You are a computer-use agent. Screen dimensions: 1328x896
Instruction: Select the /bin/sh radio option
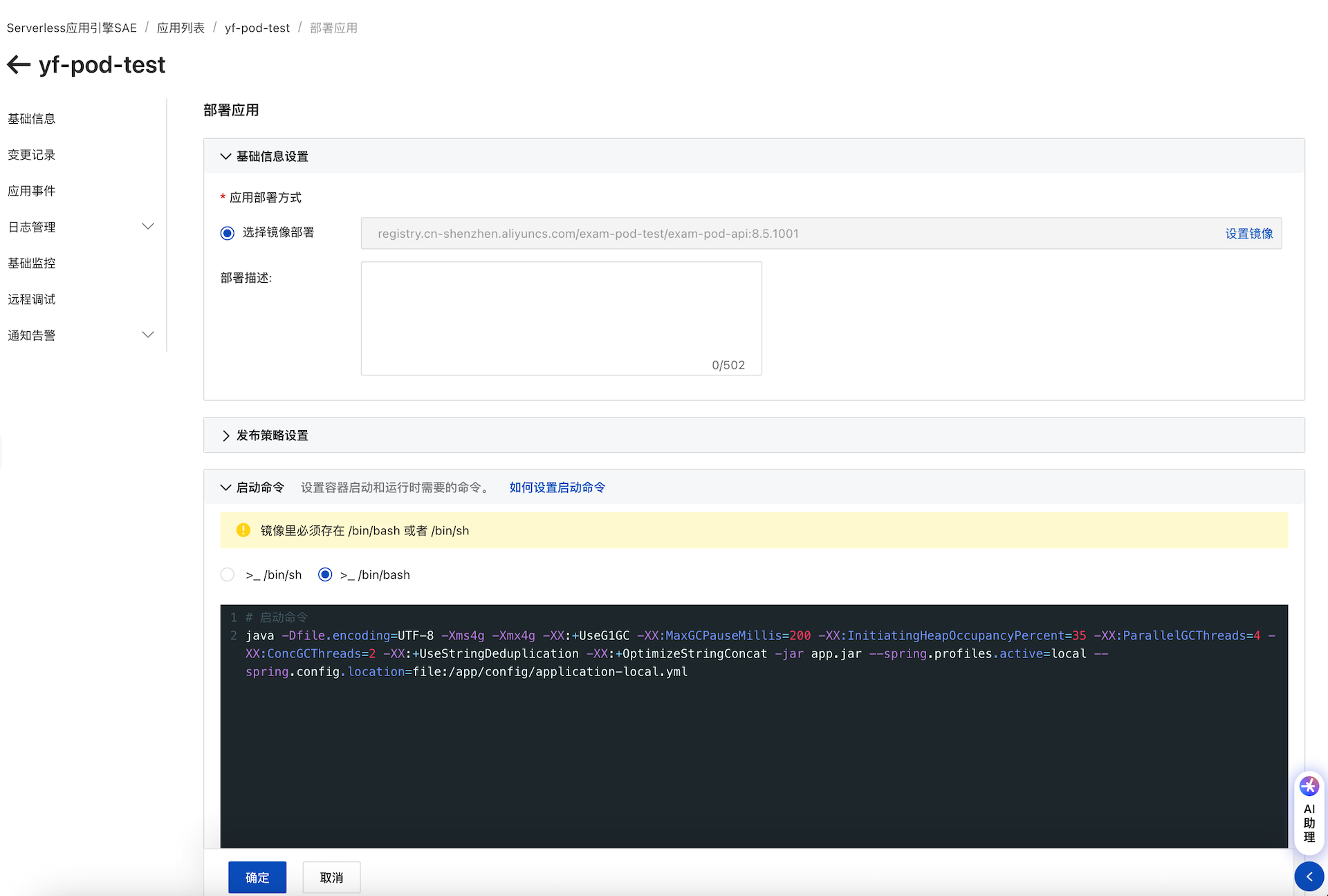[x=227, y=575]
